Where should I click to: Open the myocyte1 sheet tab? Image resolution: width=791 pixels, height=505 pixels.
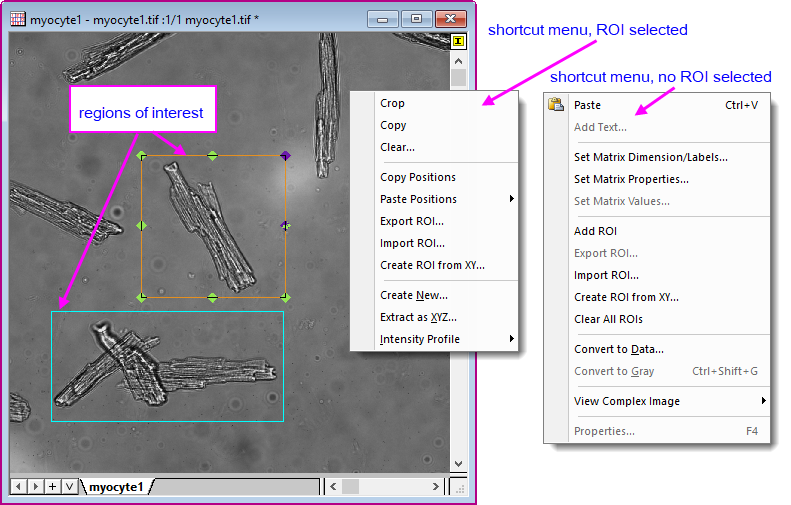[x=116, y=487]
